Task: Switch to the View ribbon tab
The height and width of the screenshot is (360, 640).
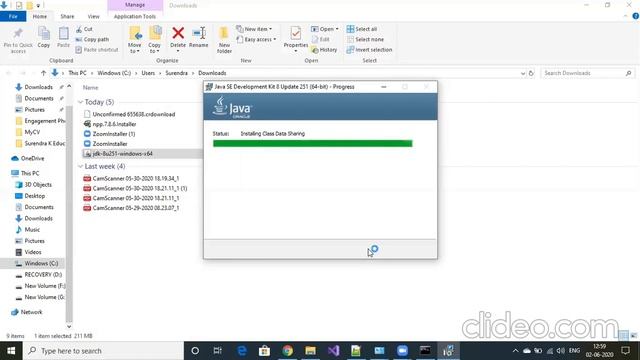Action: (93, 16)
